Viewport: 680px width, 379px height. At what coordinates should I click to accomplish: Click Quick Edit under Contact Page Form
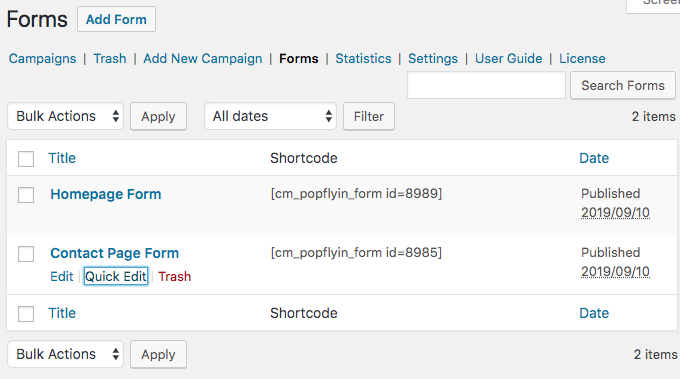click(x=116, y=276)
